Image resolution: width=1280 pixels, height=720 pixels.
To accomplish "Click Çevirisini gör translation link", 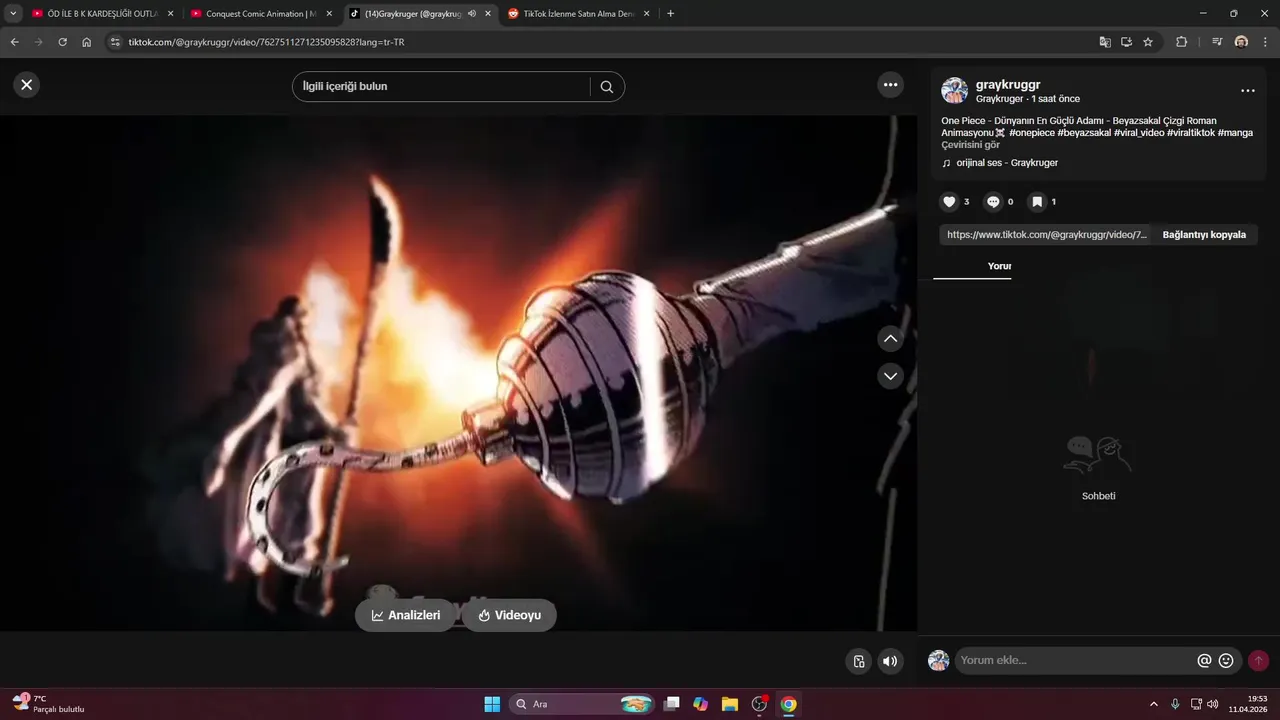I will point(970,145).
